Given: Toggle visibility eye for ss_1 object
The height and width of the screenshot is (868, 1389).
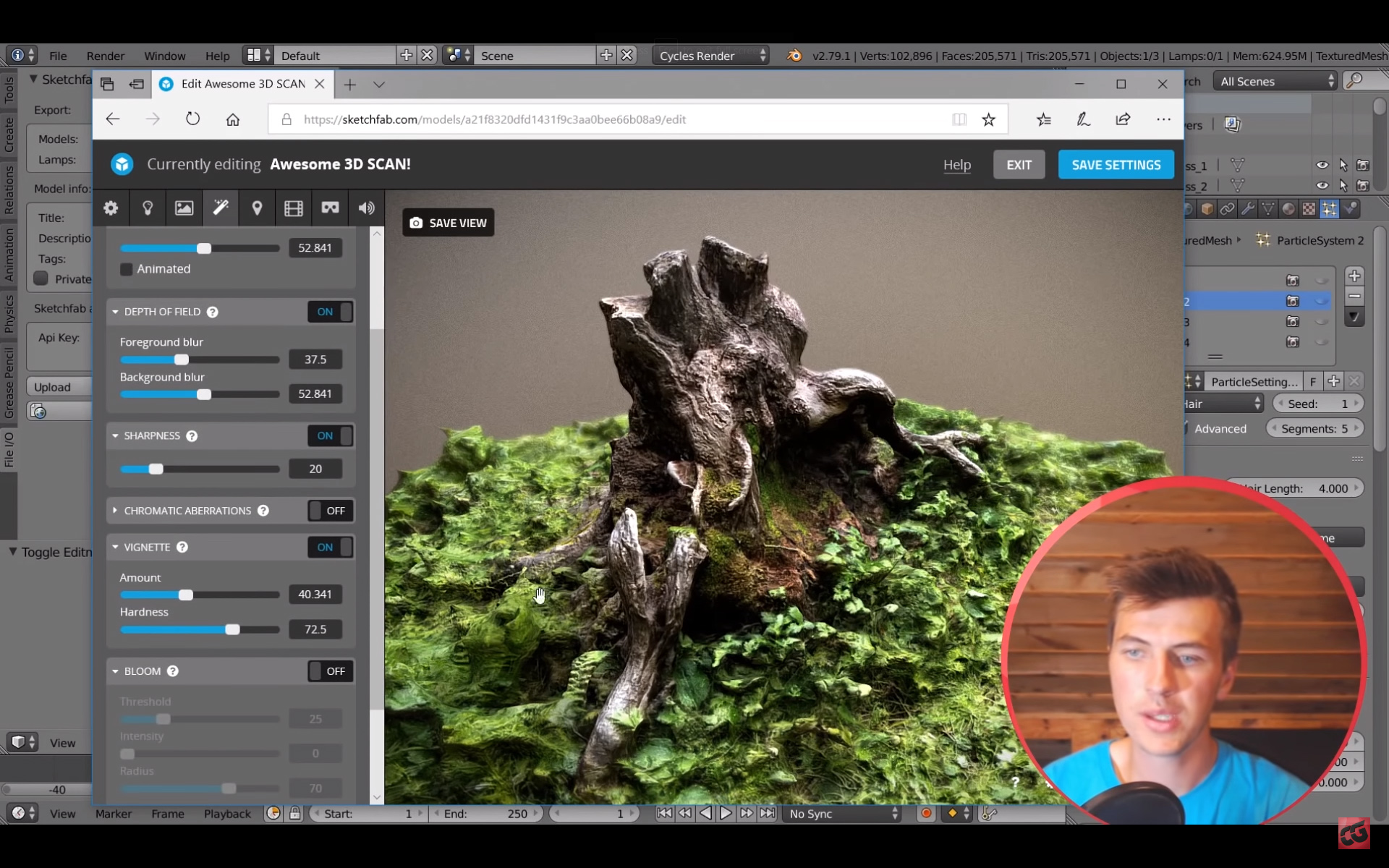Looking at the screenshot, I should click(1322, 165).
